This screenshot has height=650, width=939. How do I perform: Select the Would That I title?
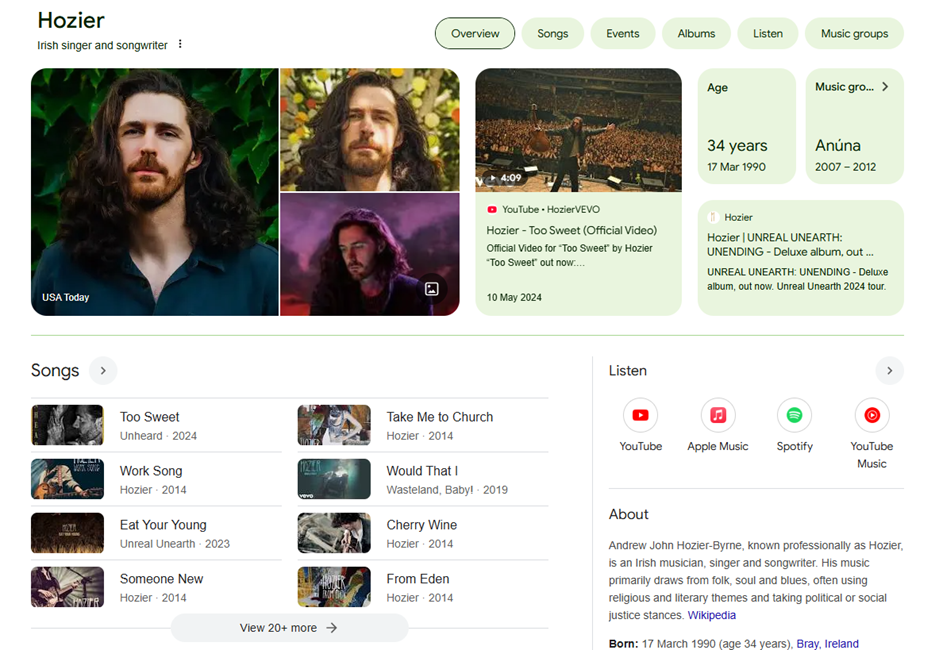coord(422,471)
